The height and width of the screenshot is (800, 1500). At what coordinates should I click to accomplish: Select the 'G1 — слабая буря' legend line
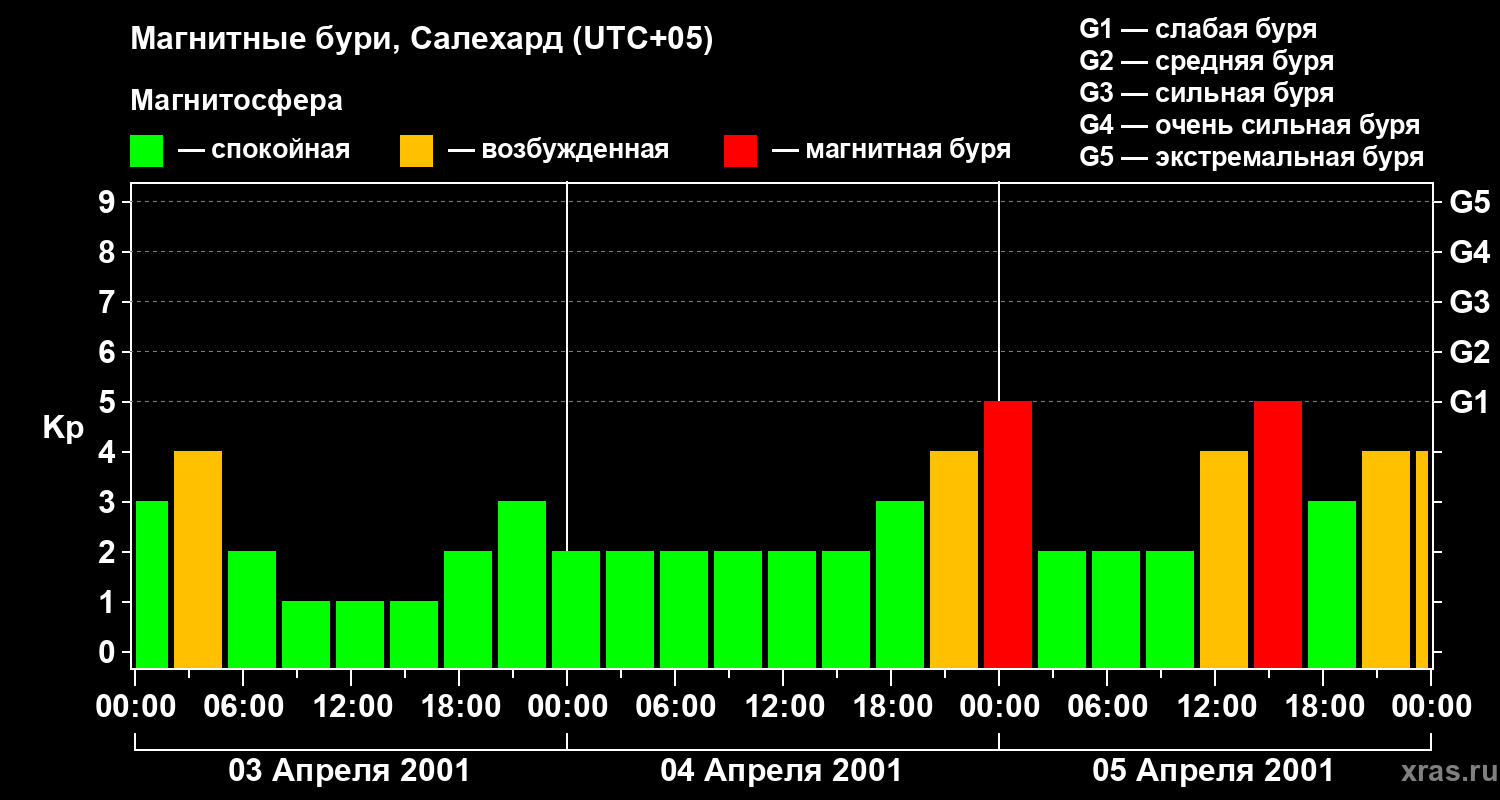pyautogui.click(x=1198, y=28)
